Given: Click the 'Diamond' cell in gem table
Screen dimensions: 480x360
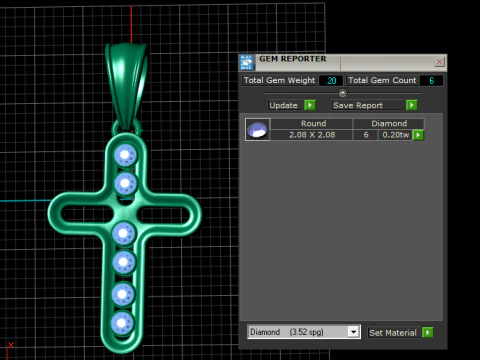Looking at the screenshot, I should click(x=389, y=124).
